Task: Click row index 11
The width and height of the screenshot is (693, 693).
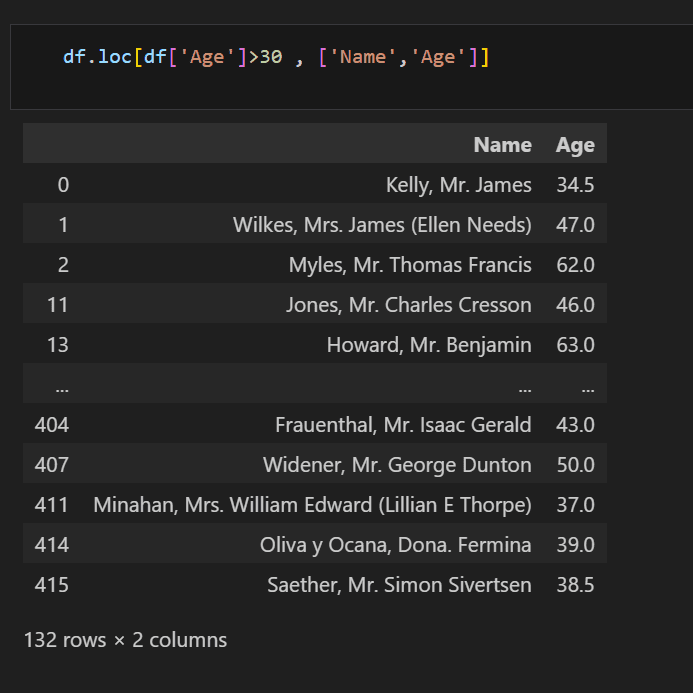Action: pos(57,305)
